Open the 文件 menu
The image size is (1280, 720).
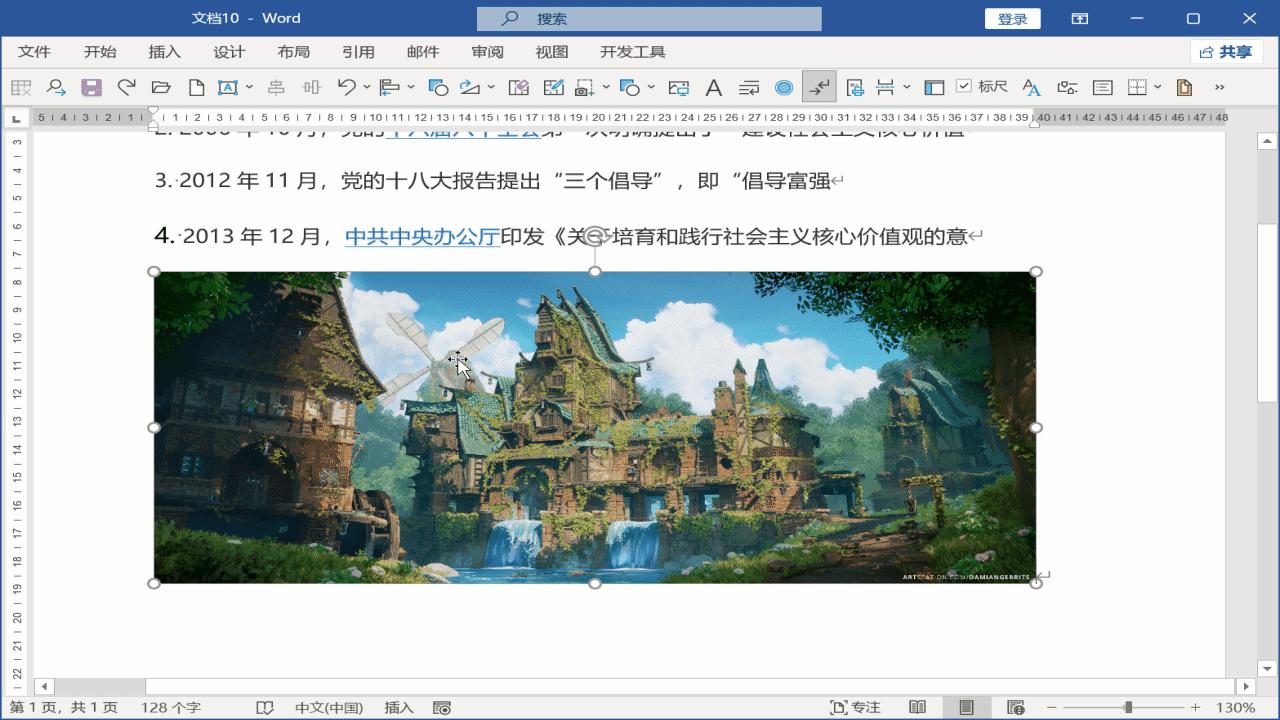[x=34, y=52]
